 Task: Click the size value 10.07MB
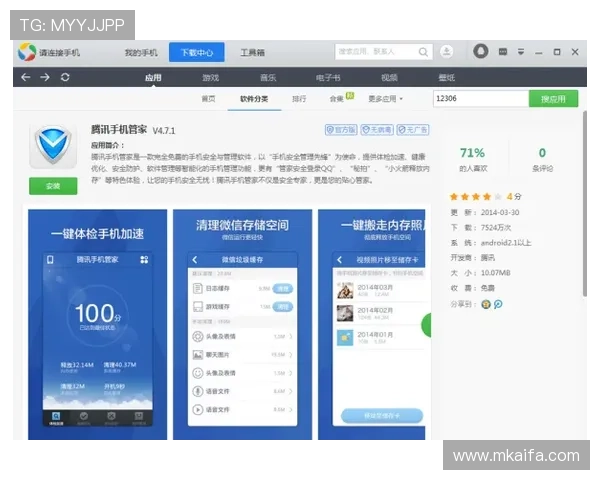496,273
